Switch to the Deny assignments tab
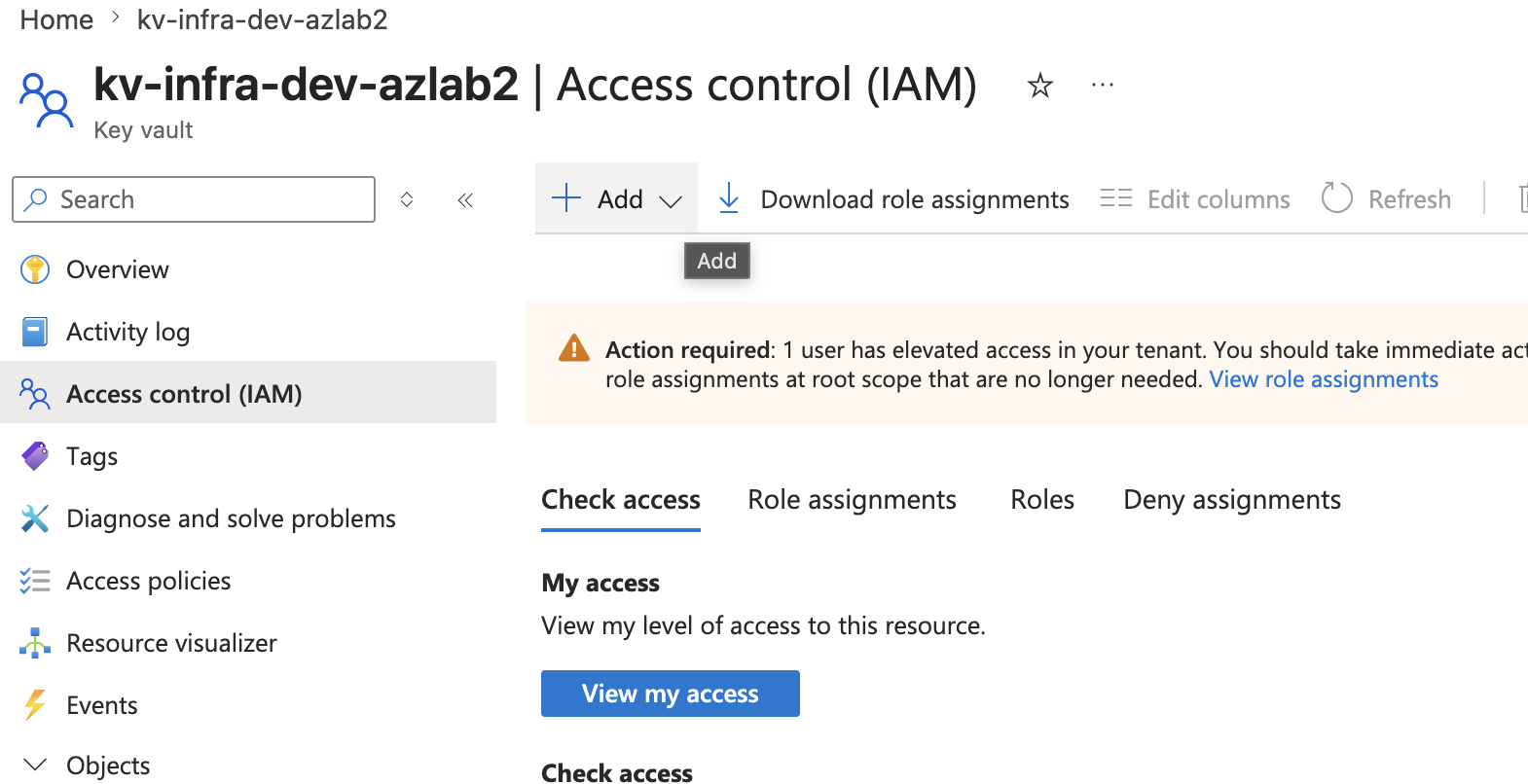Image resolution: width=1528 pixels, height=784 pixels. 1232,499
